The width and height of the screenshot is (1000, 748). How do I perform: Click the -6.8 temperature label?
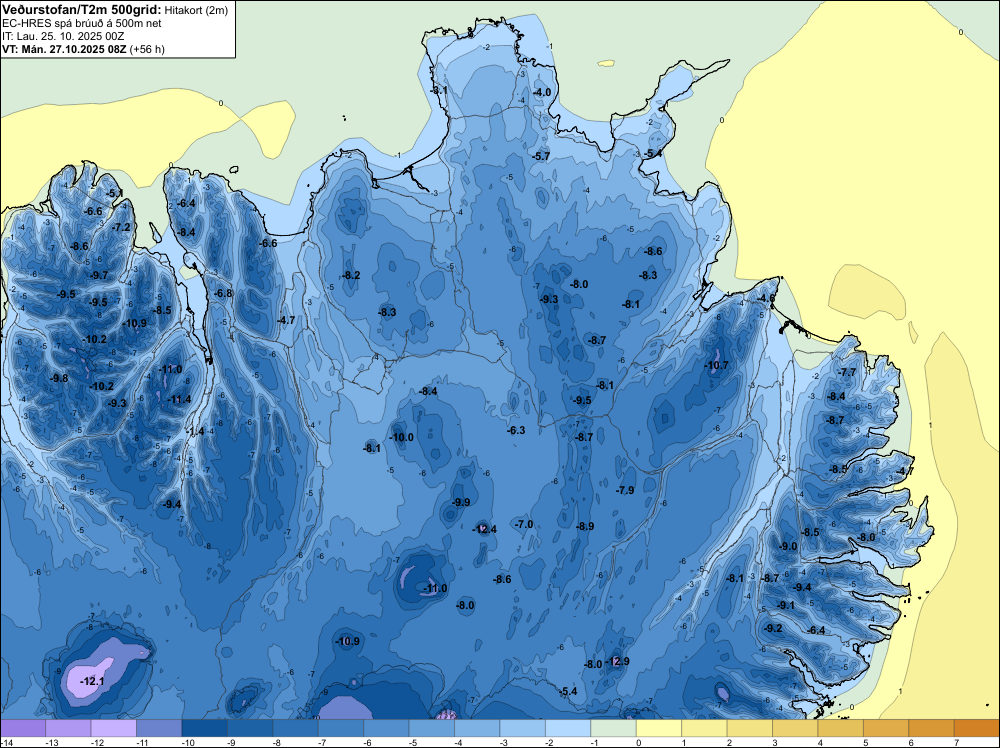223,293
